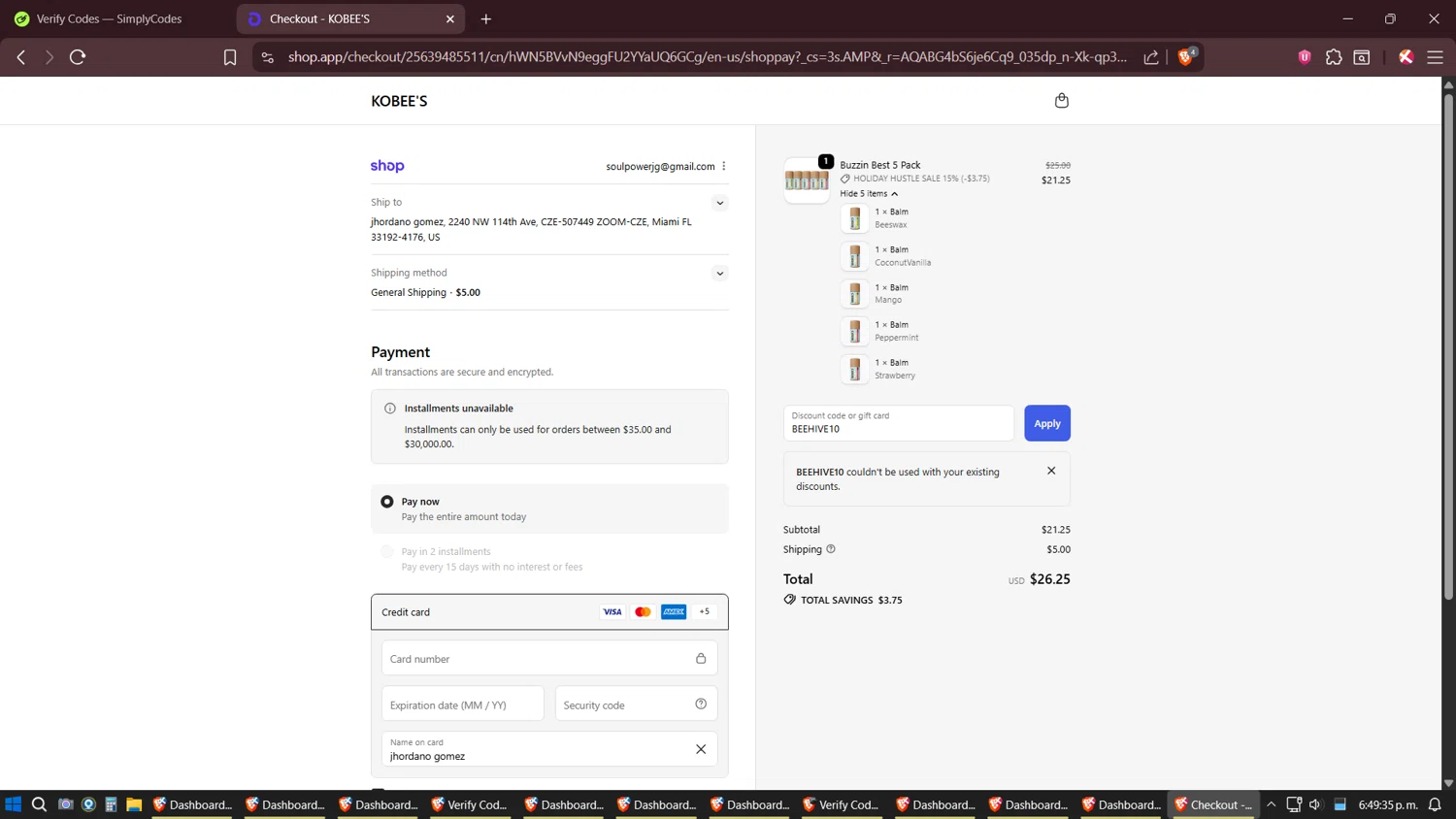The width and height of the screenshot is (1456, 819).
Task: Reload the checkout page
Action: (78, 57)
